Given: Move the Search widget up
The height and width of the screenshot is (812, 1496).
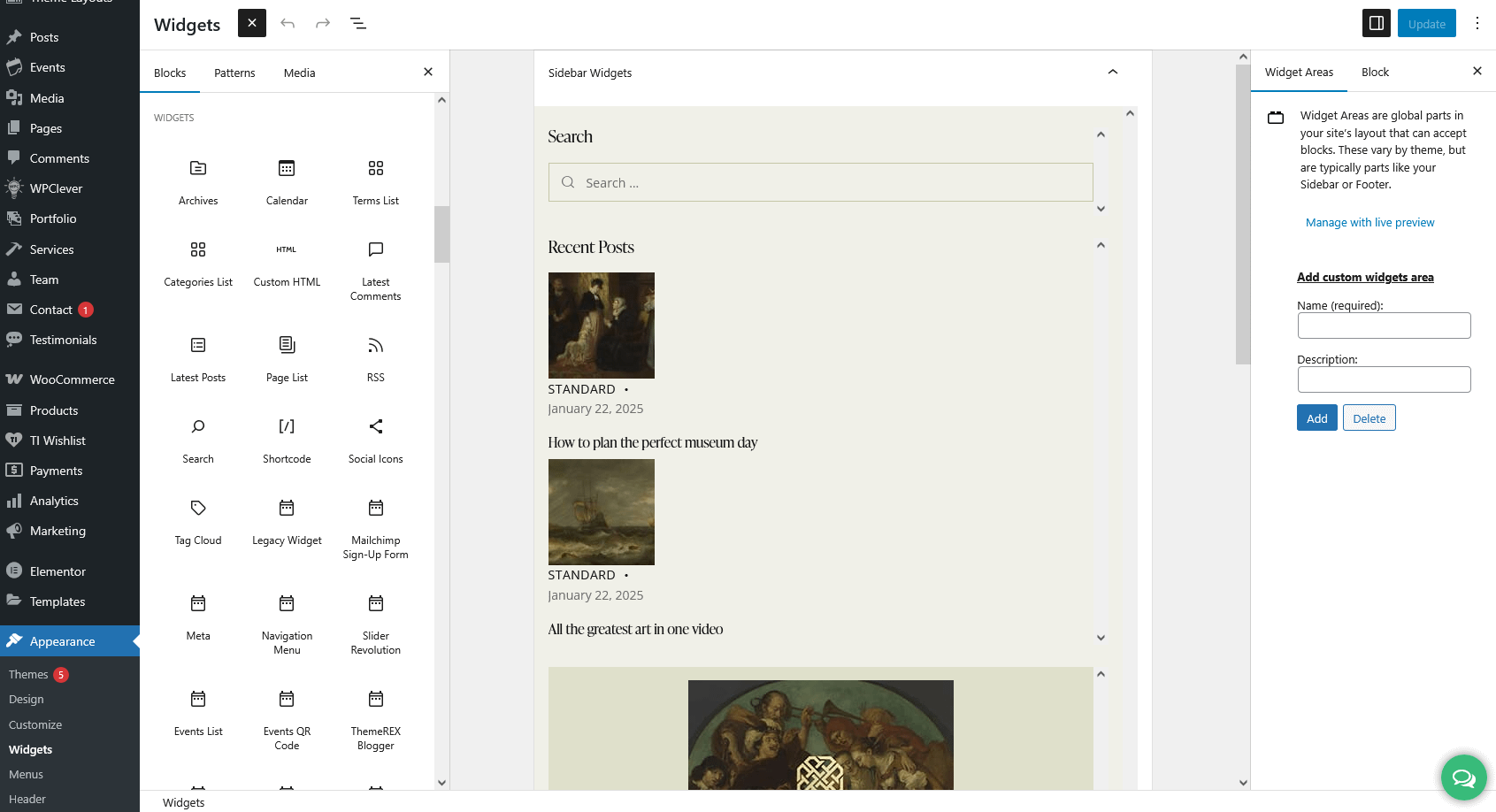Looking at the screenshot, I should (x=1101, y=135).
